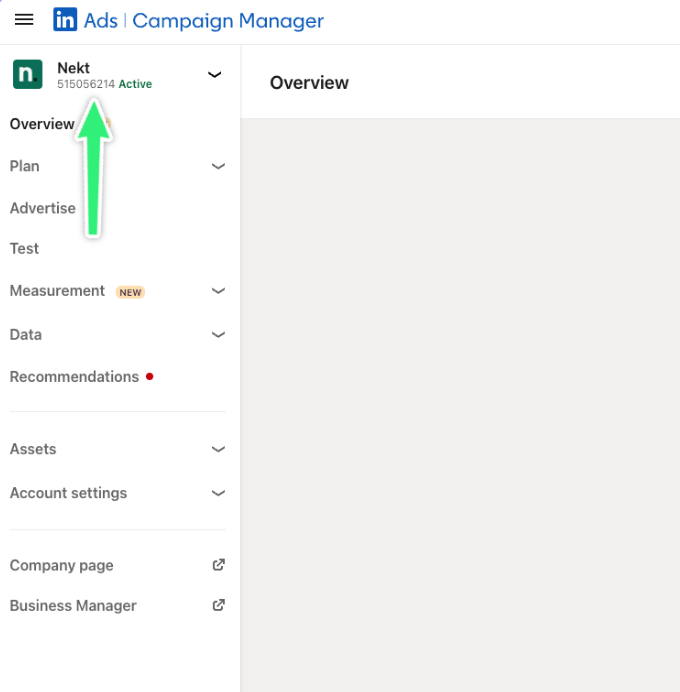The image size is (680, 692).
Task: Open the hamburger navigation menu
Action: point(24,19)
